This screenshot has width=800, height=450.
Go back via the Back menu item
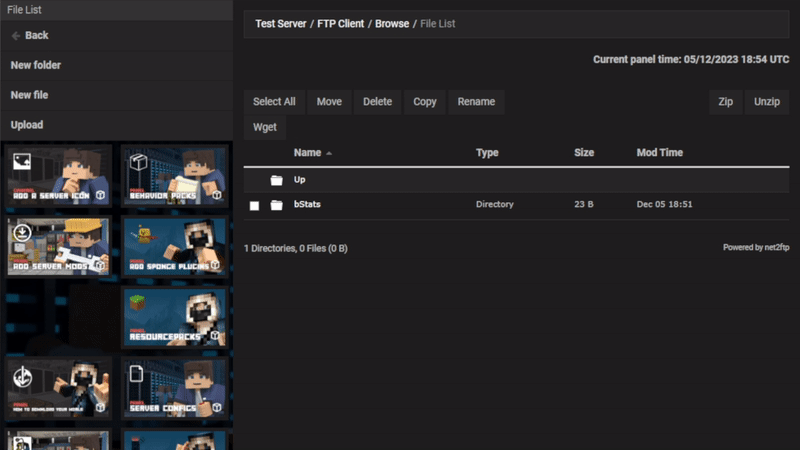[x=117, y=36]
